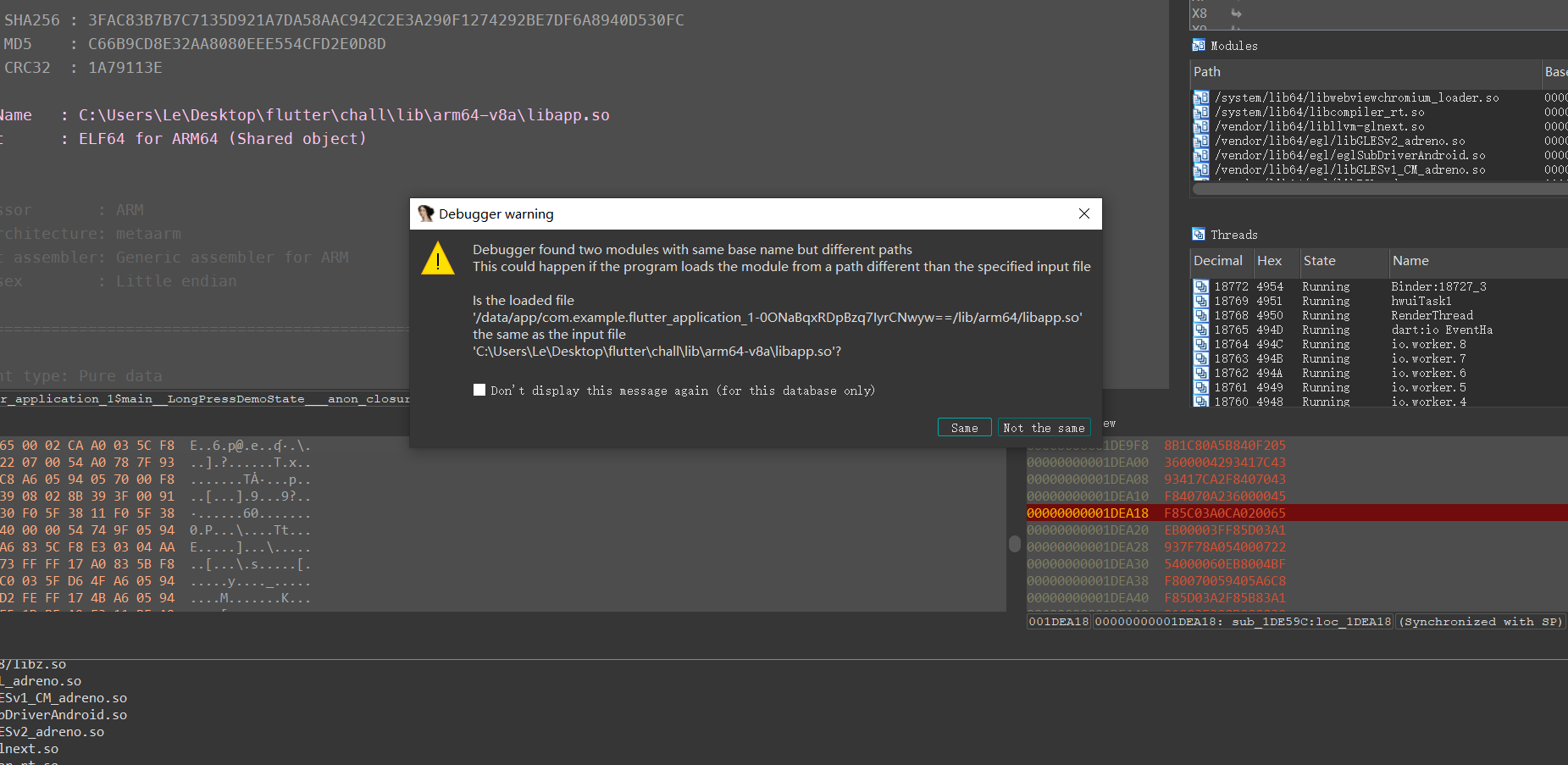Click the warning triangle in the dialog
Image resolution: width=1568 pixels, height=765 pixels.
click(x=438, y=259)
